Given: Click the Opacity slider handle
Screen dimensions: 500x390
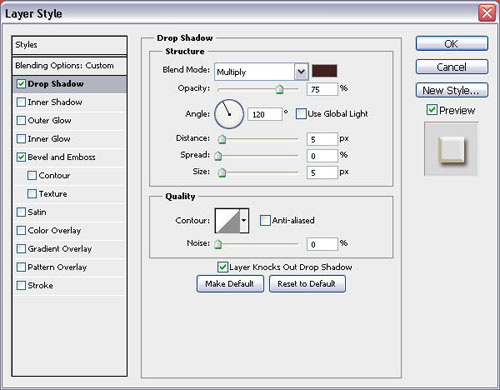Looking at the screenshot, I should 280,89.
